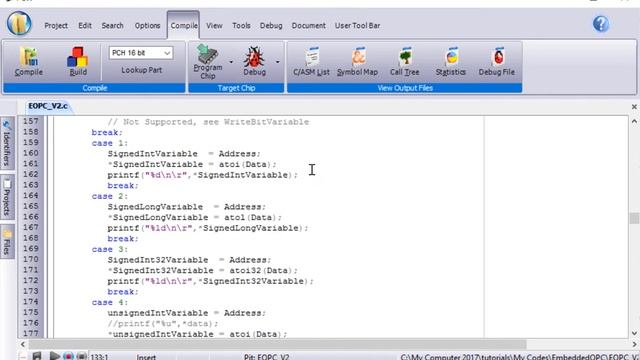Open the Search menu

pyautogui.click(x=112, y=25)
